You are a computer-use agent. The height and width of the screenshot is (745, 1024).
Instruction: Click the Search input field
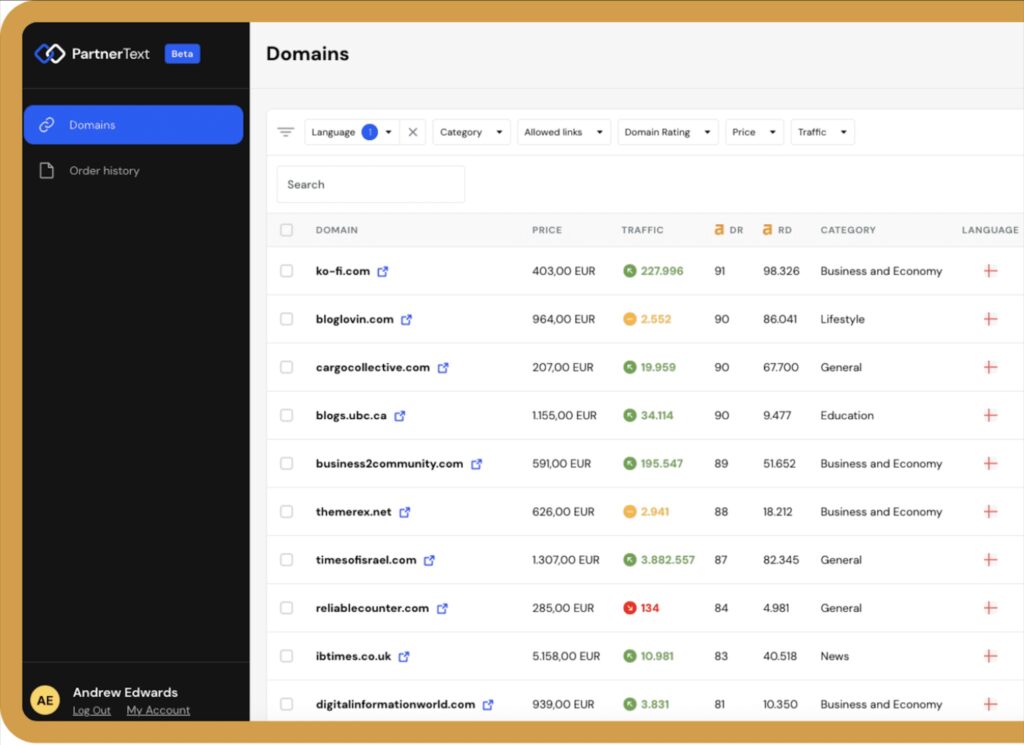pos(371,185)
